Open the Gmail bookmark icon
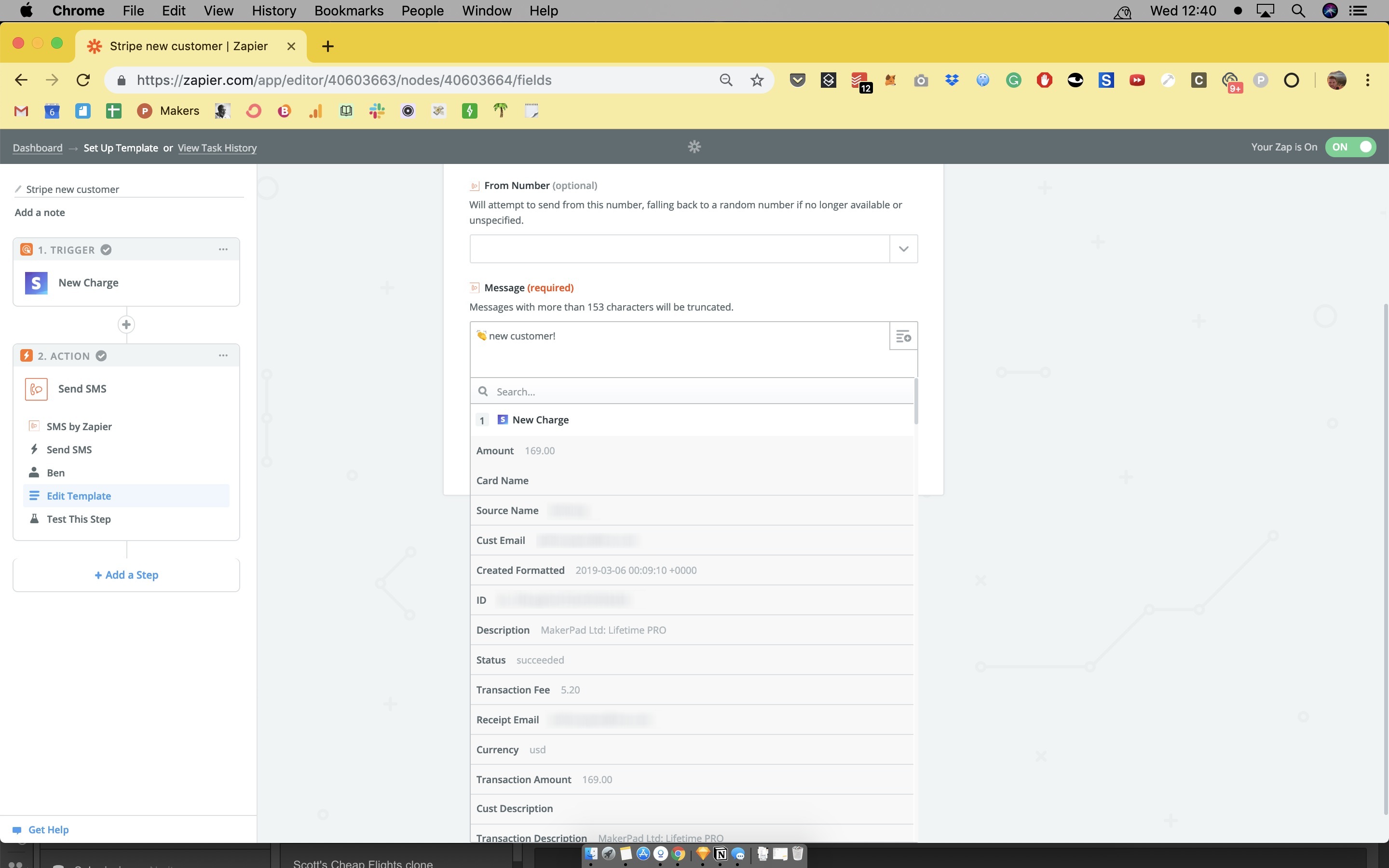The image size is (1389, 868). pyautogui.click(x=21, y=111)
